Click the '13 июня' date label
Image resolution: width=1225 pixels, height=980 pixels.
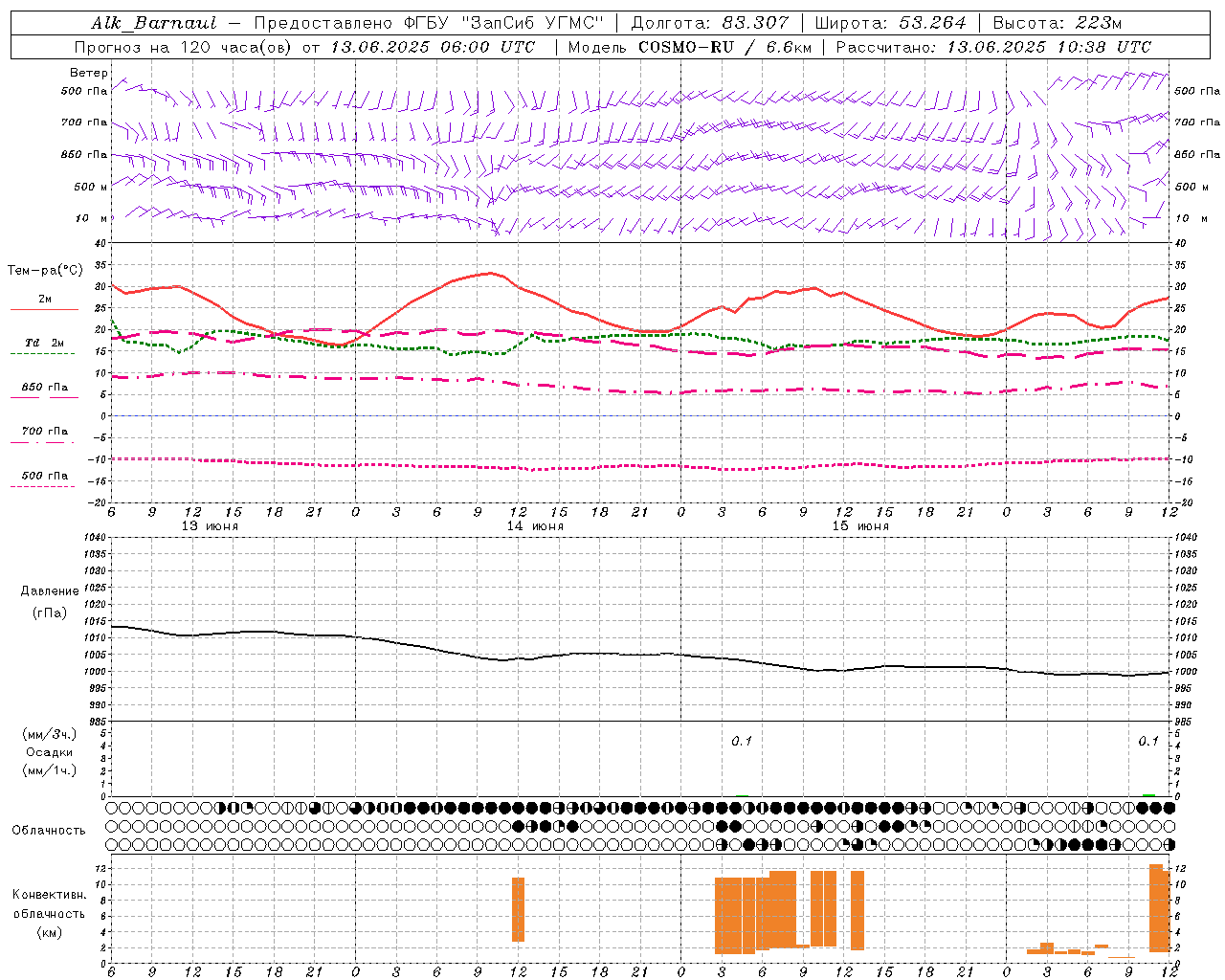(211, 526)
